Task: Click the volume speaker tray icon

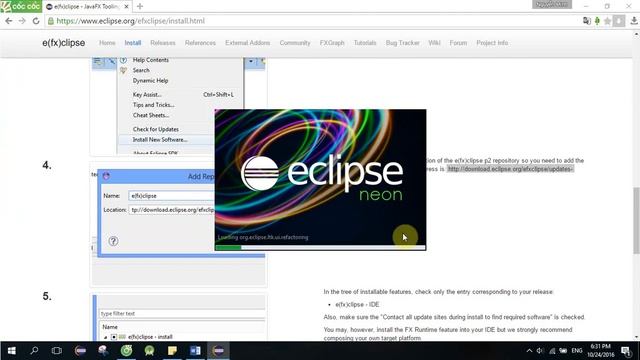Action: coord(540,351)
